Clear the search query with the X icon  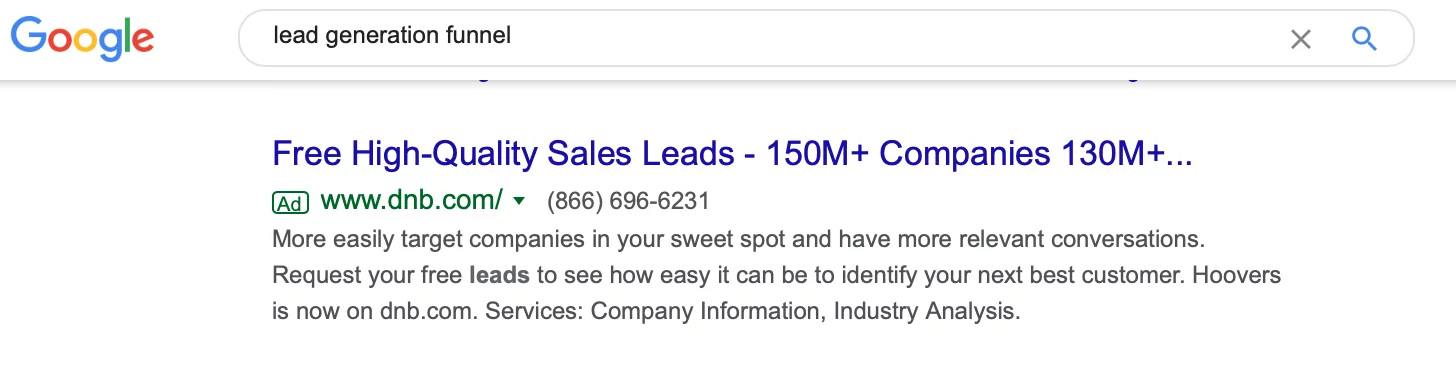click(1300, 39)
